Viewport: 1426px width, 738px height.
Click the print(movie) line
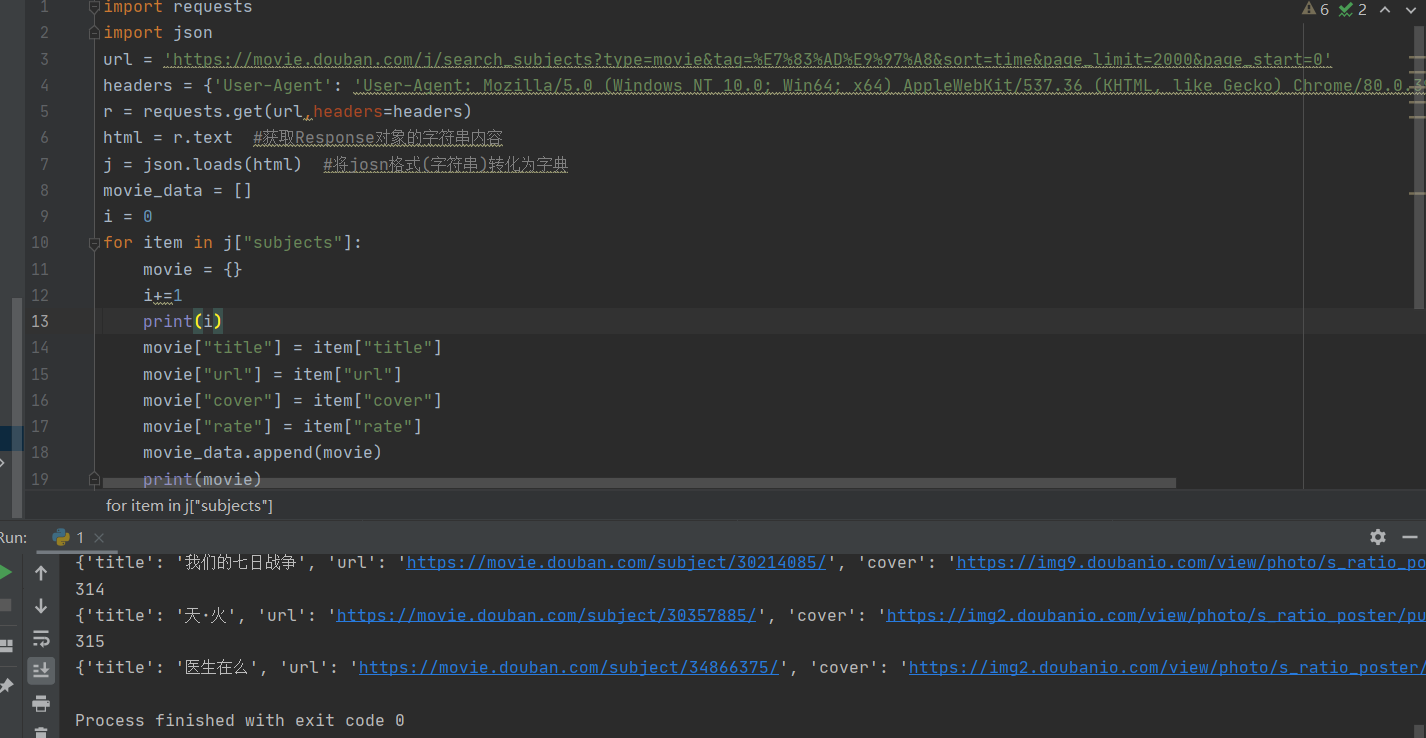[x=202, y=479]
